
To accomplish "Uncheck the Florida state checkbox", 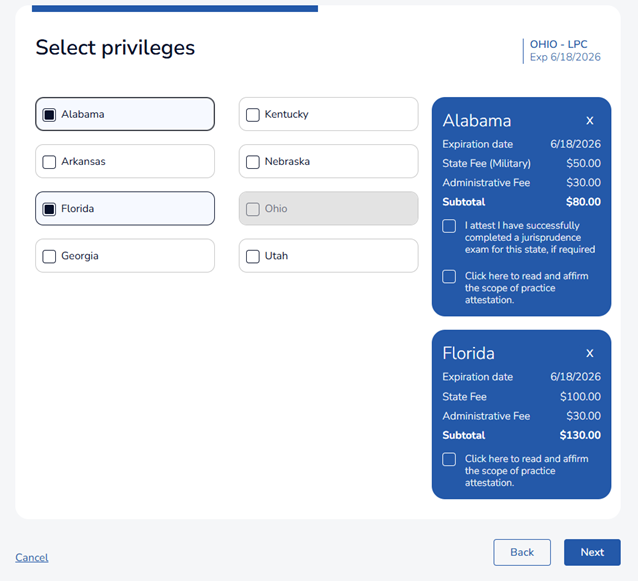I will (49, 209).
